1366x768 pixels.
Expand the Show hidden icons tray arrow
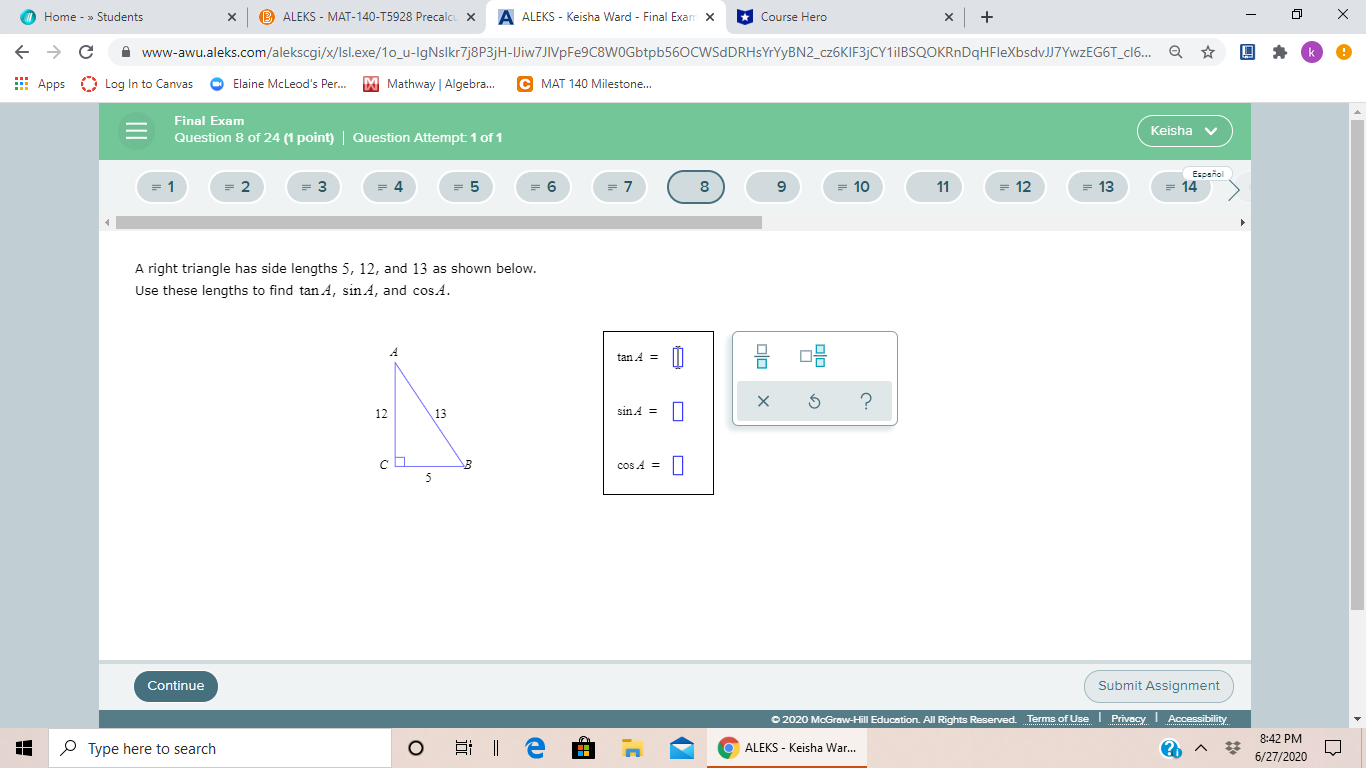pos(1200,748)
